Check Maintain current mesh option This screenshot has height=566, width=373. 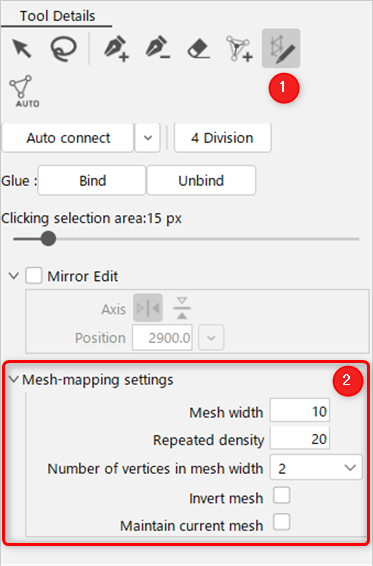click(x=282, y=522)
